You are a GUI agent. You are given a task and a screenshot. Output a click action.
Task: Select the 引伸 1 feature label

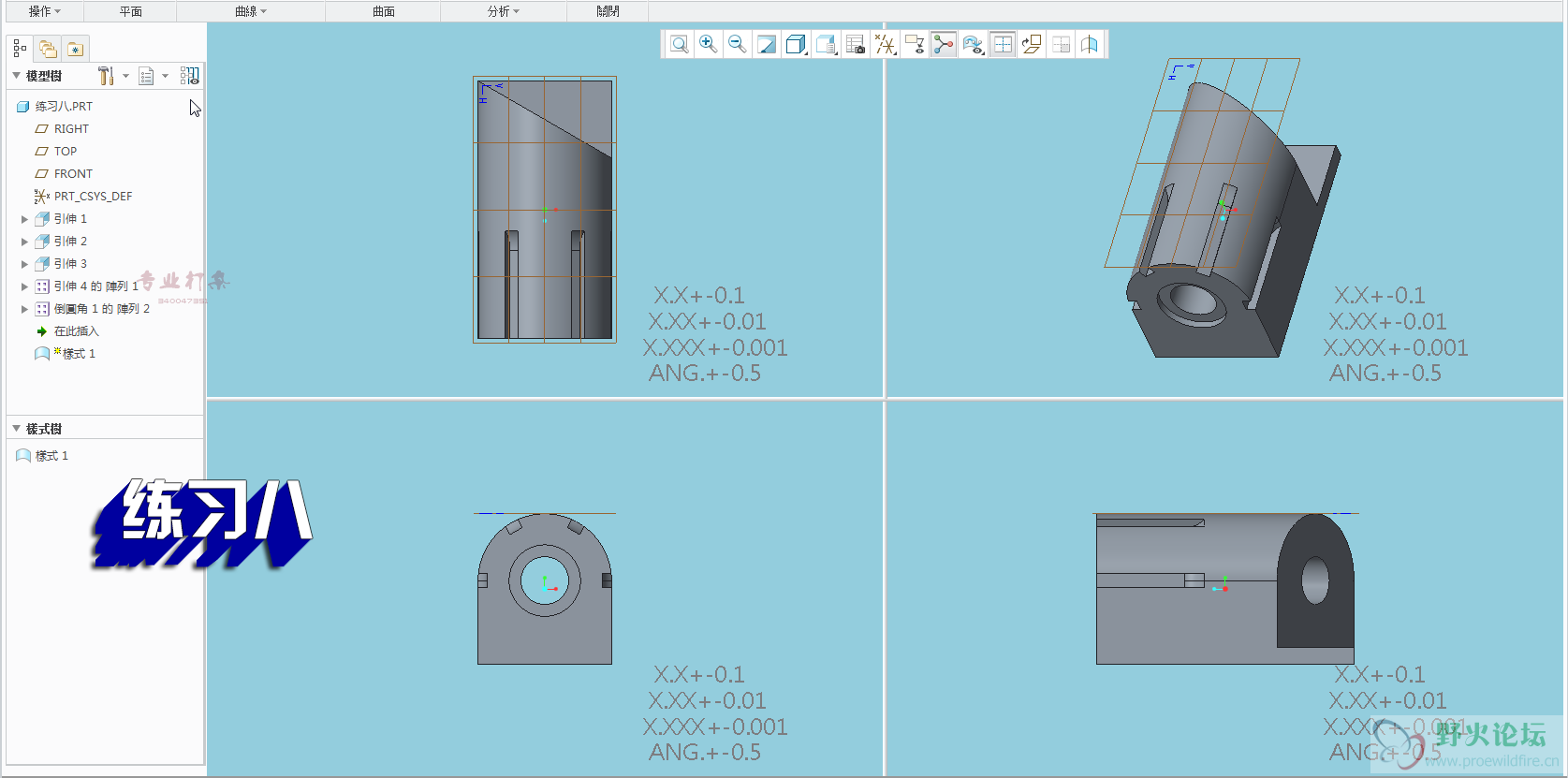70,219
